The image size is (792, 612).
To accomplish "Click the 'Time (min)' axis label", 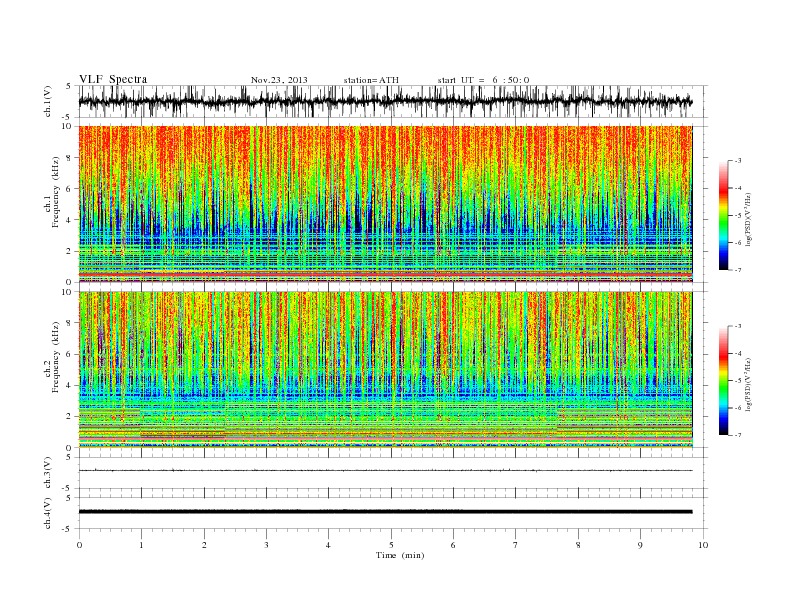I will pyautogui.click(x=400, y=555).
